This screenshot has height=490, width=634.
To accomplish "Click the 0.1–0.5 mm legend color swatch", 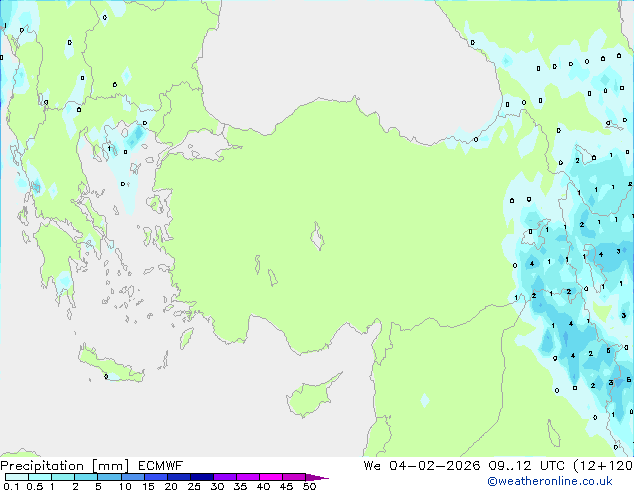I will click(17, 477).
